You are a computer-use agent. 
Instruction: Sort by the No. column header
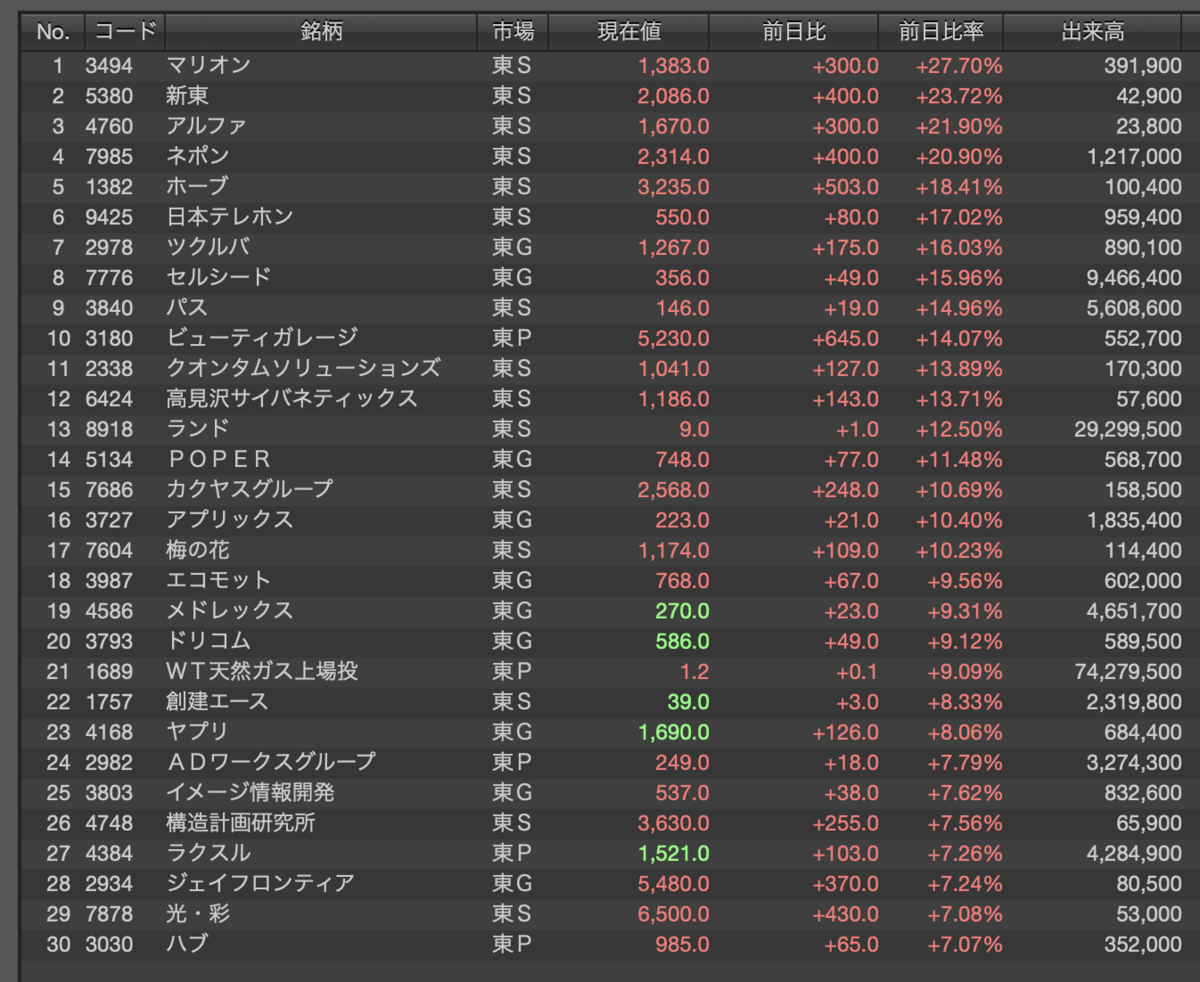coord(52,32)
